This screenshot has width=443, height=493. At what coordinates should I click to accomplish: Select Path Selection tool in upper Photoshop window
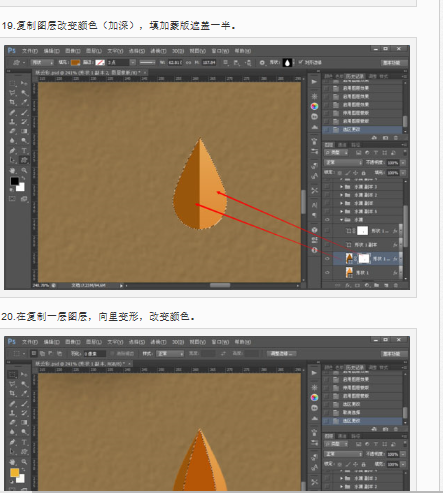[13, 160]
